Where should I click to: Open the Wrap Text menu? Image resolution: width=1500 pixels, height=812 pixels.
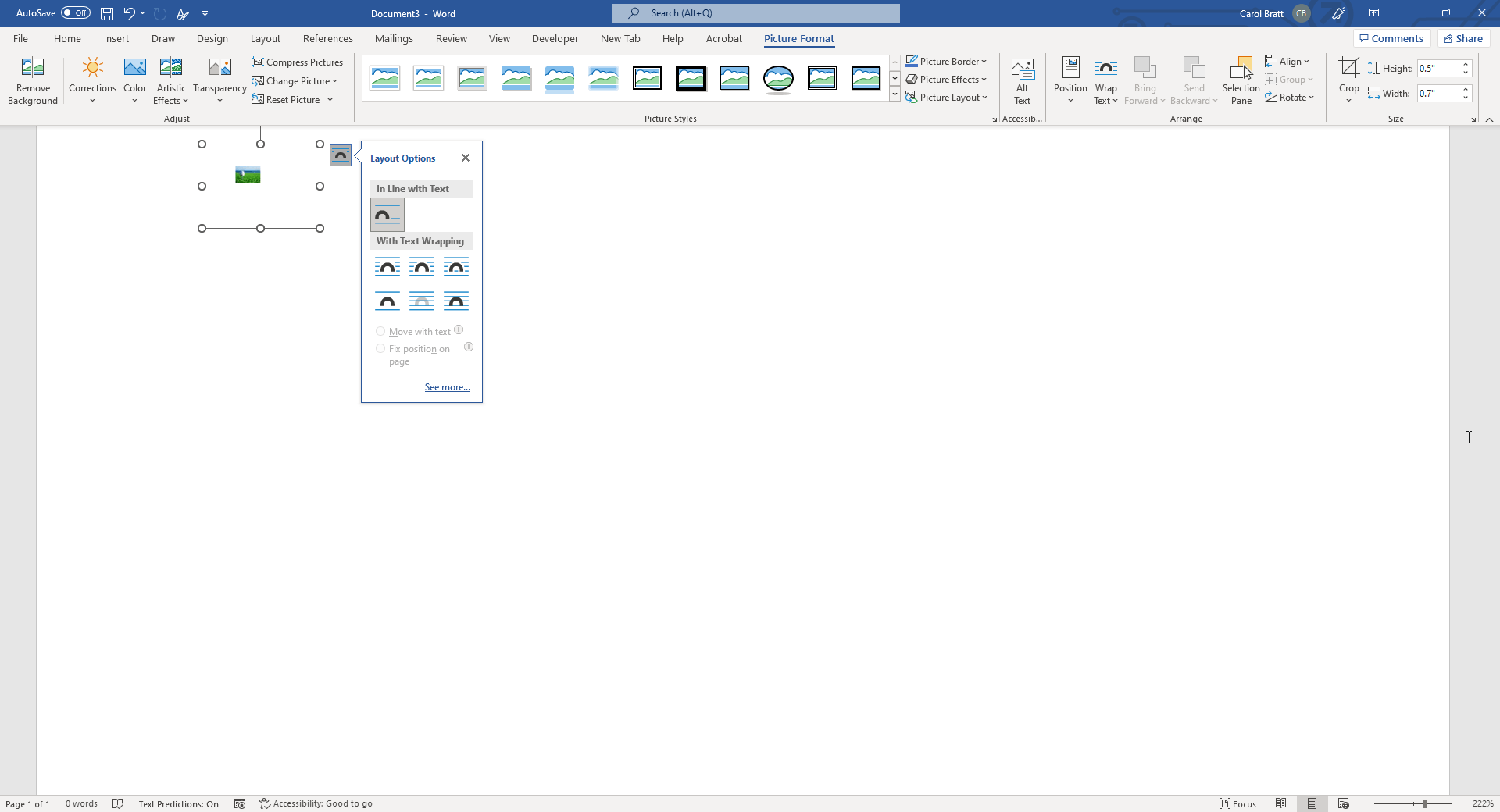[1105, 80]
